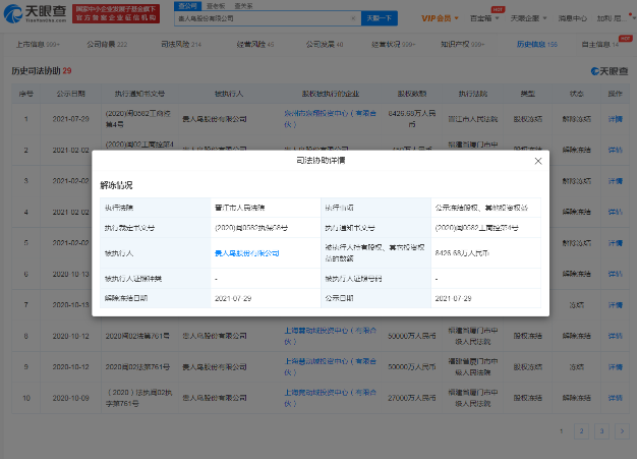Screen dimensions: 637x459
Task: Open 详情 link for the first table row
Action: click(616, 118)
